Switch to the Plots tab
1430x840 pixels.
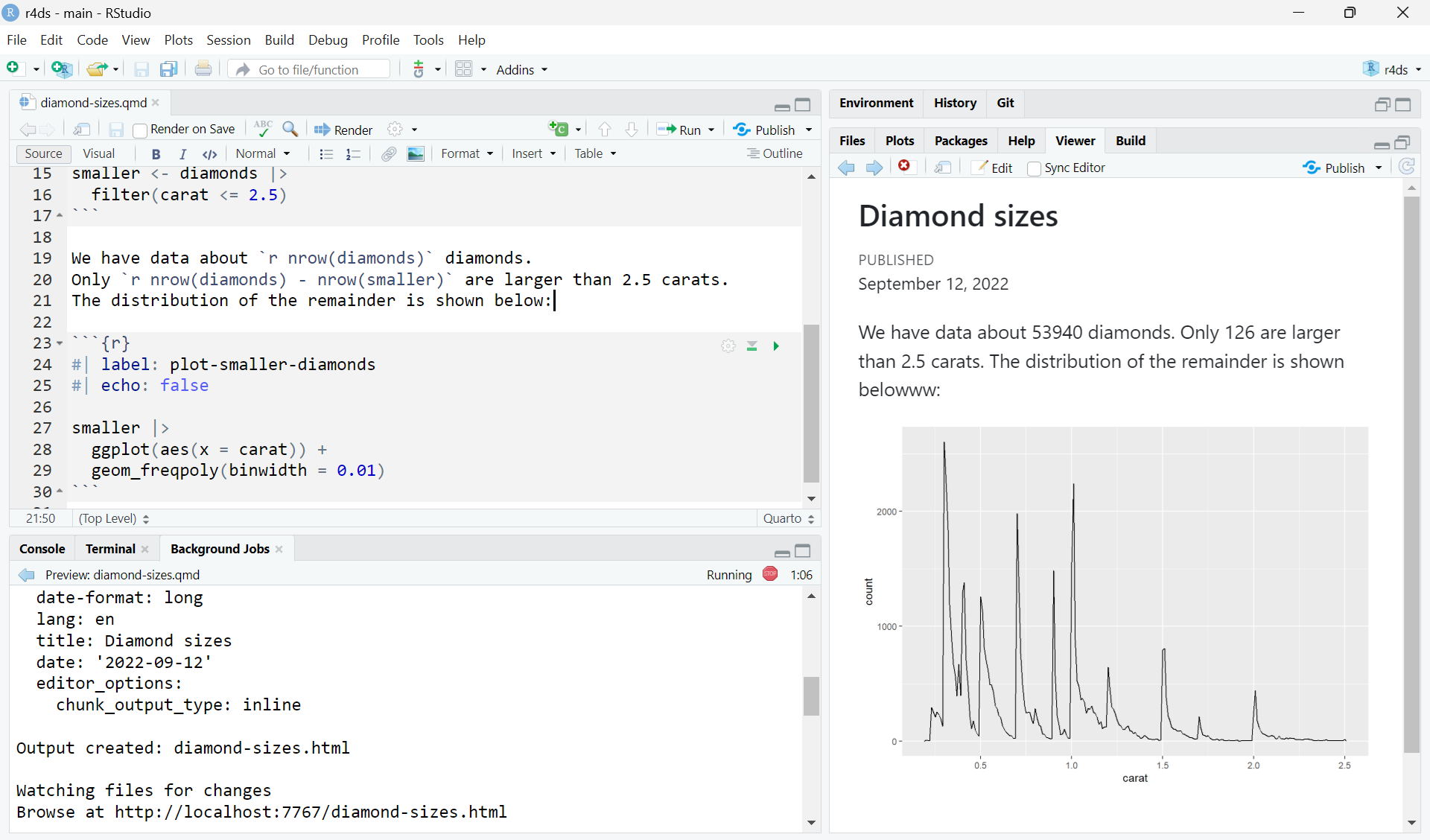900,141
